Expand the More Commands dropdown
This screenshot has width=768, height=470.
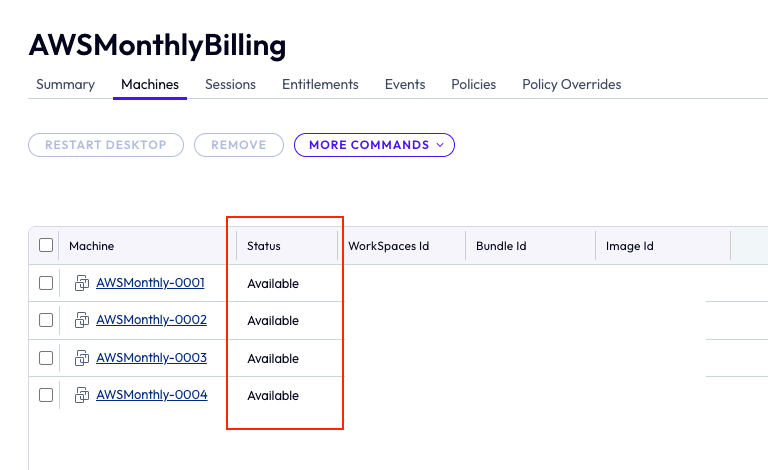(x=374, y=145)
